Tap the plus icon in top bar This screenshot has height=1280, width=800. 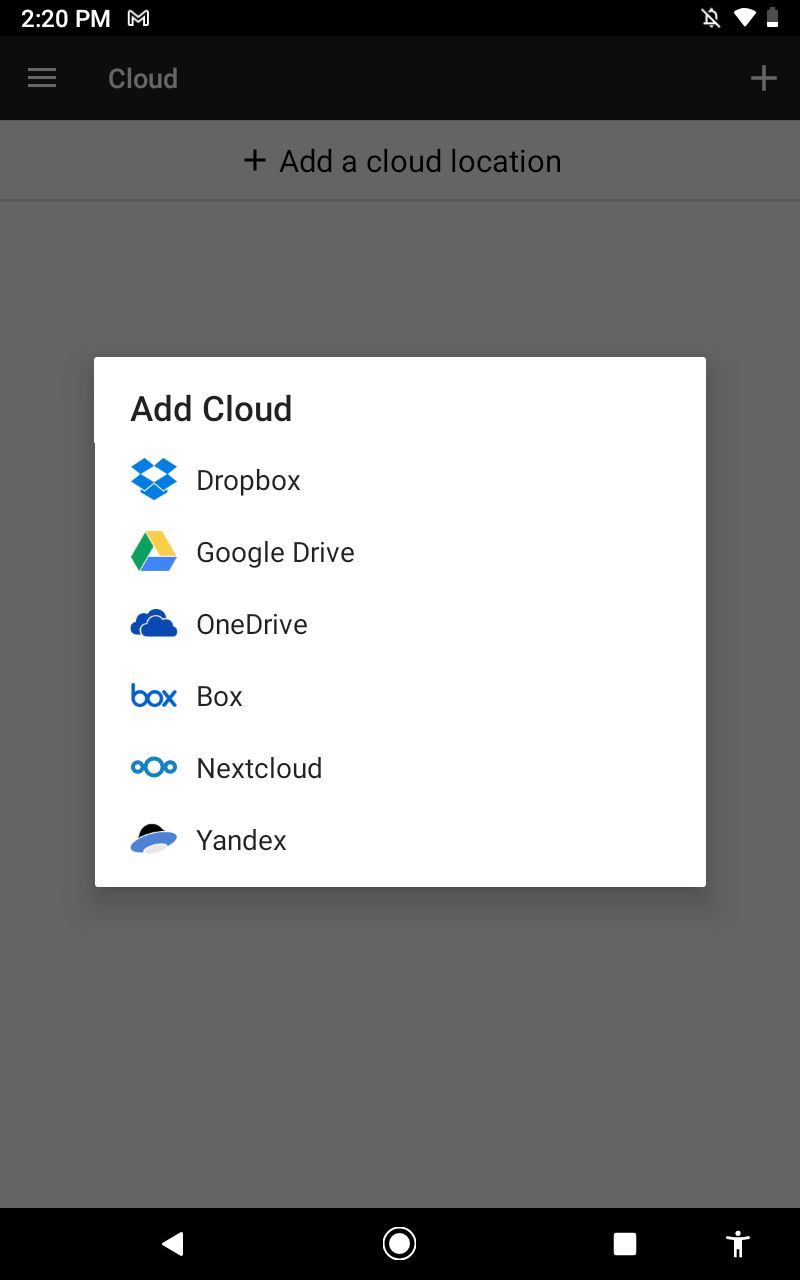tap(763, 78)
